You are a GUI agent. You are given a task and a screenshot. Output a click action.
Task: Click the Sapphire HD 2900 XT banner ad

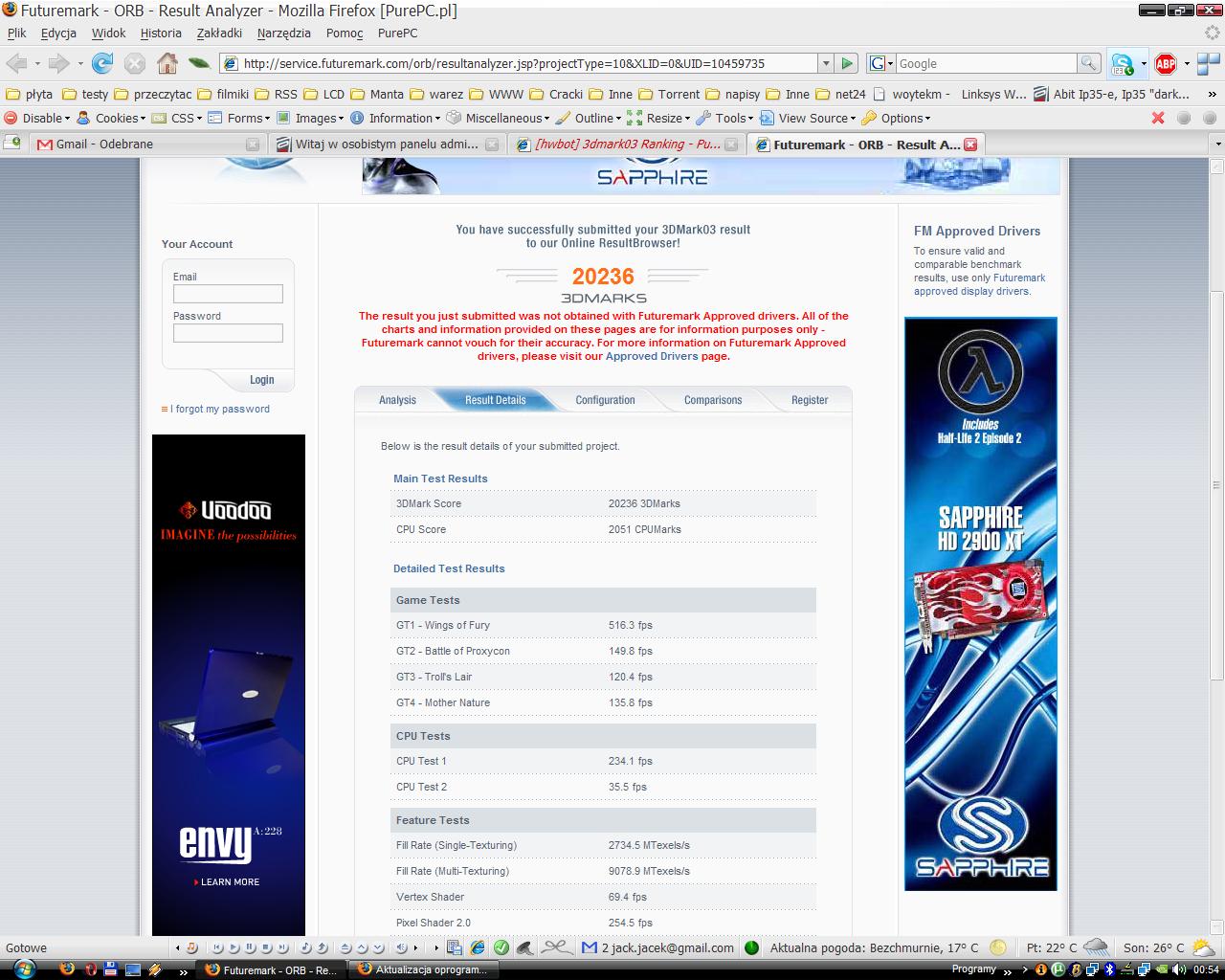tap(981, 604)
